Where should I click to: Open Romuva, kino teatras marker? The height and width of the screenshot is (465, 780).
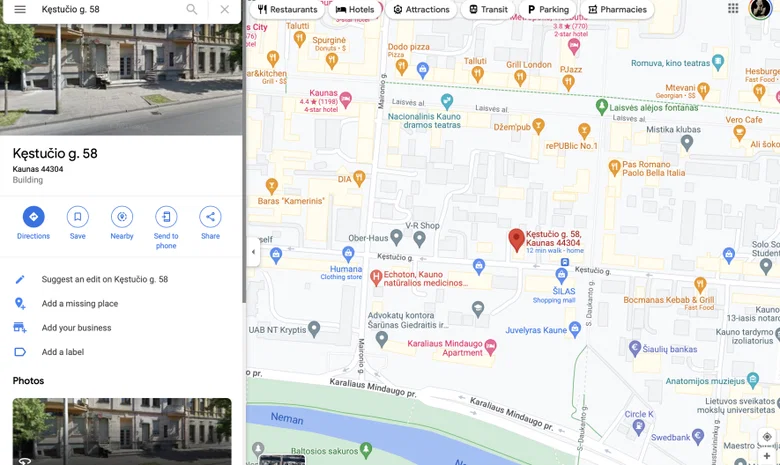click(717, 62)
